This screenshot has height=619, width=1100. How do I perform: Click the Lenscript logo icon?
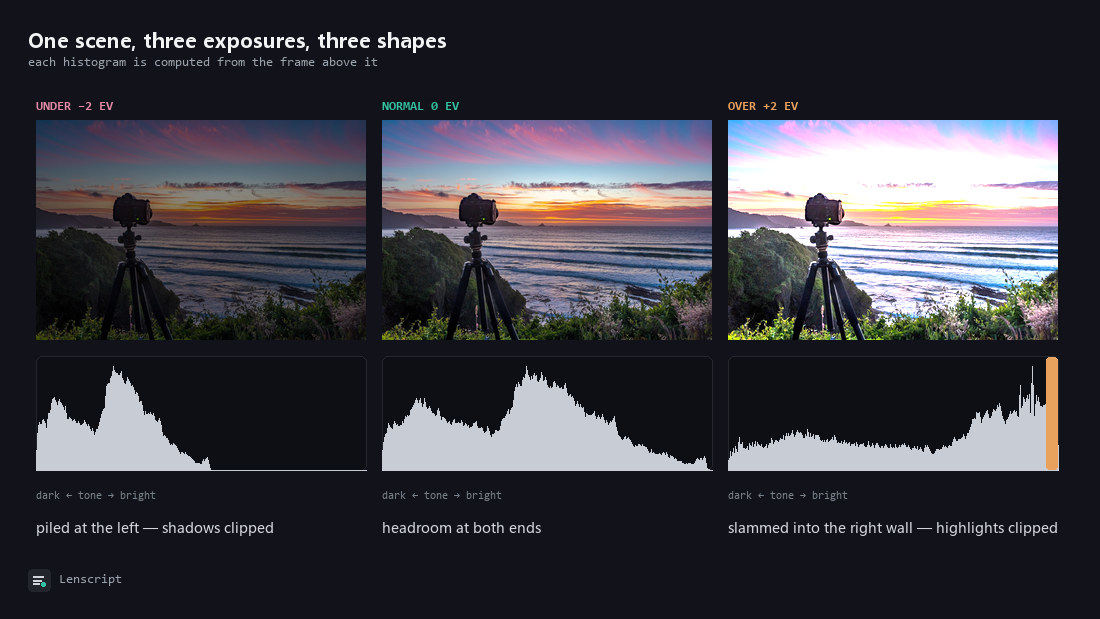[x=39, y=580]
